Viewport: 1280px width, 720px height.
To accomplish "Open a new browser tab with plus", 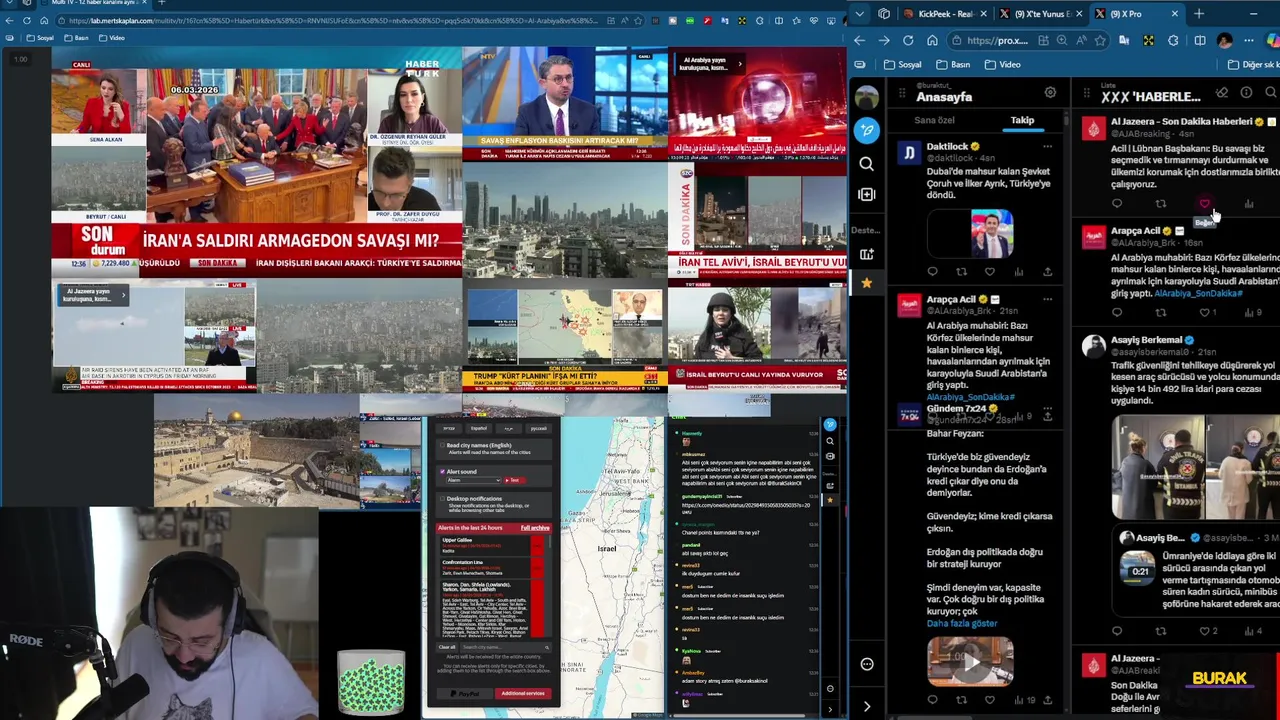I will coord(1198,13).
